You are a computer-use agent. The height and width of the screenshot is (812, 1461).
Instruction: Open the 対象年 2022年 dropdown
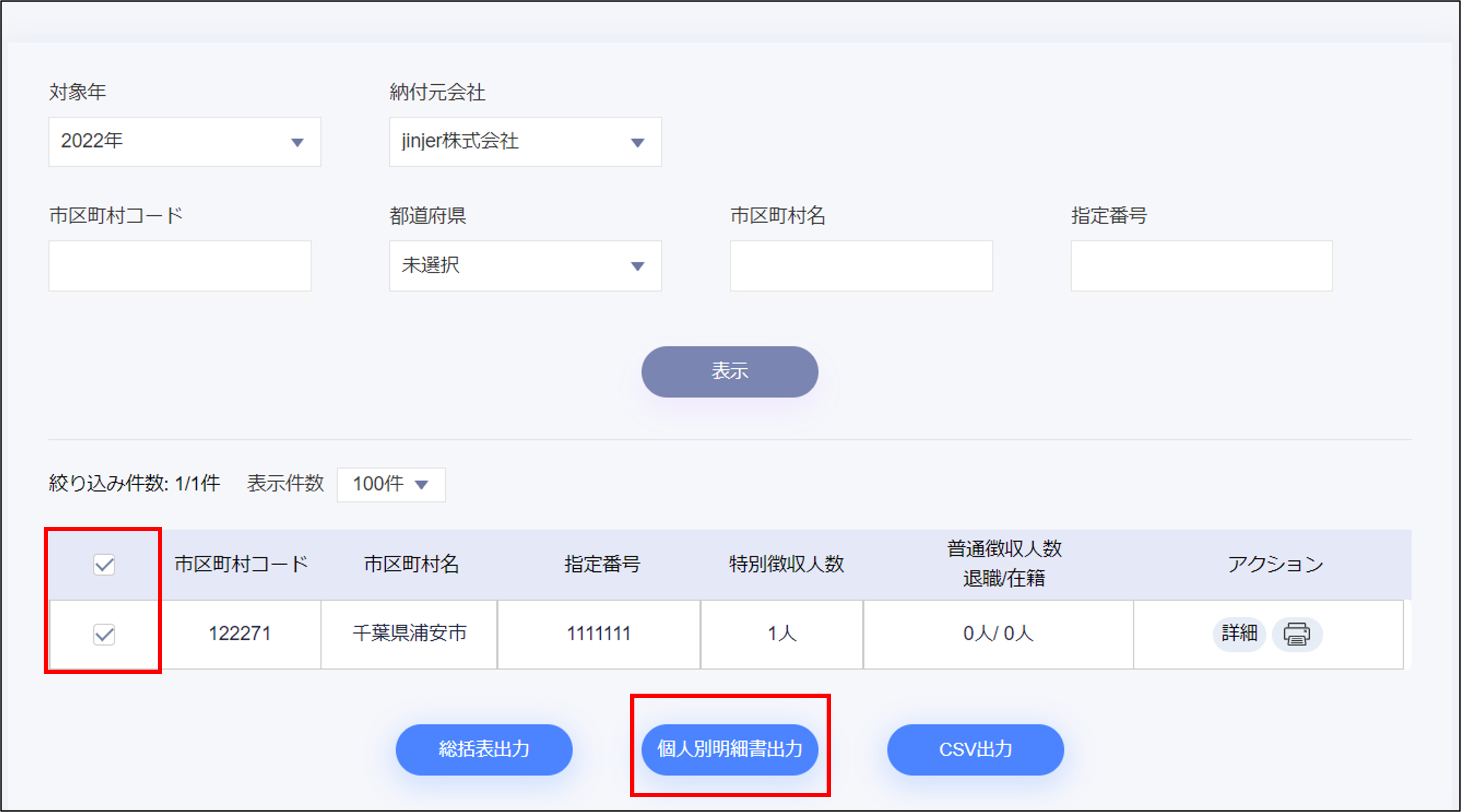point(184,142)
